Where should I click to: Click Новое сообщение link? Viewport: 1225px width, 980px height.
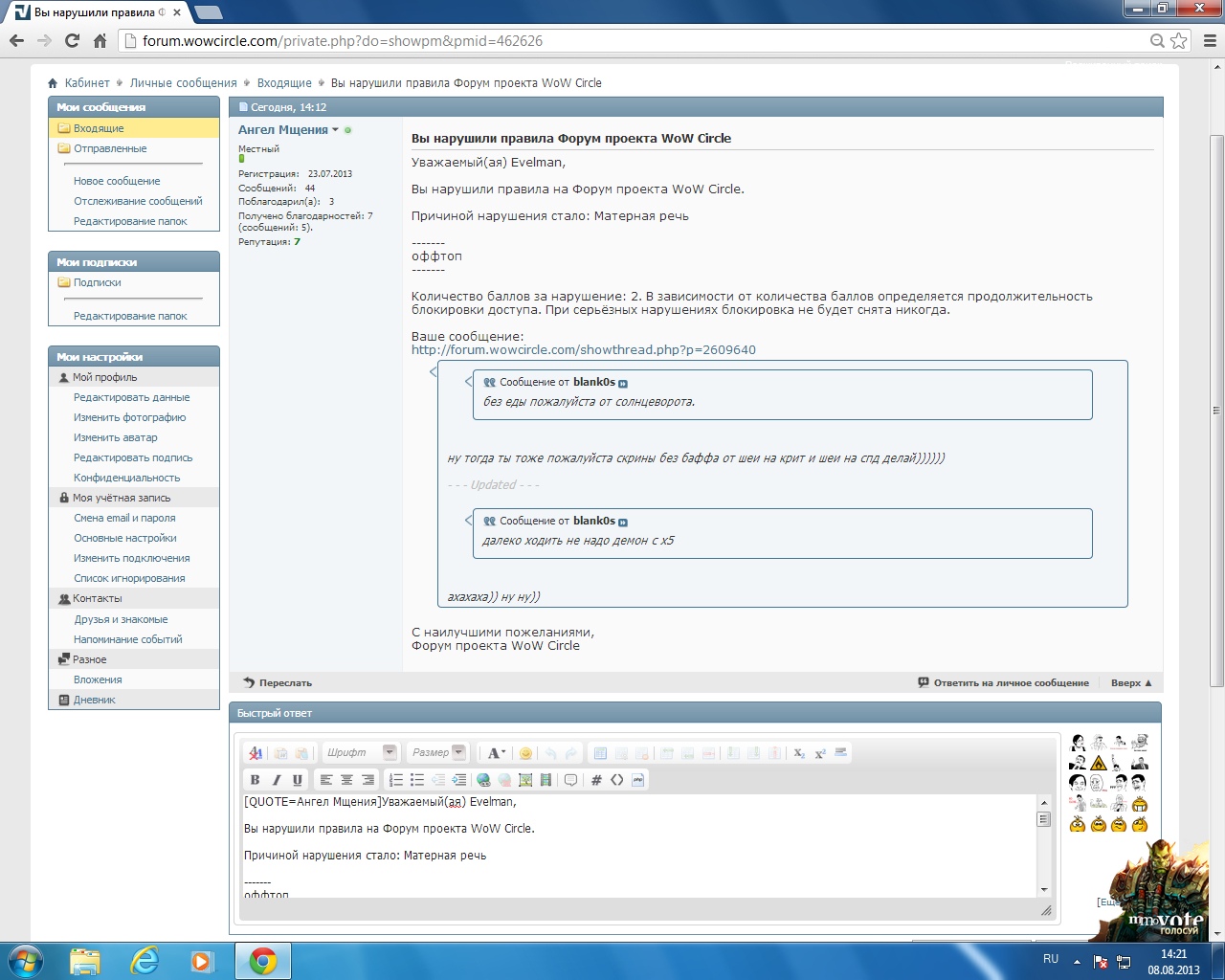pyautogui.click(x=117, y=181)
